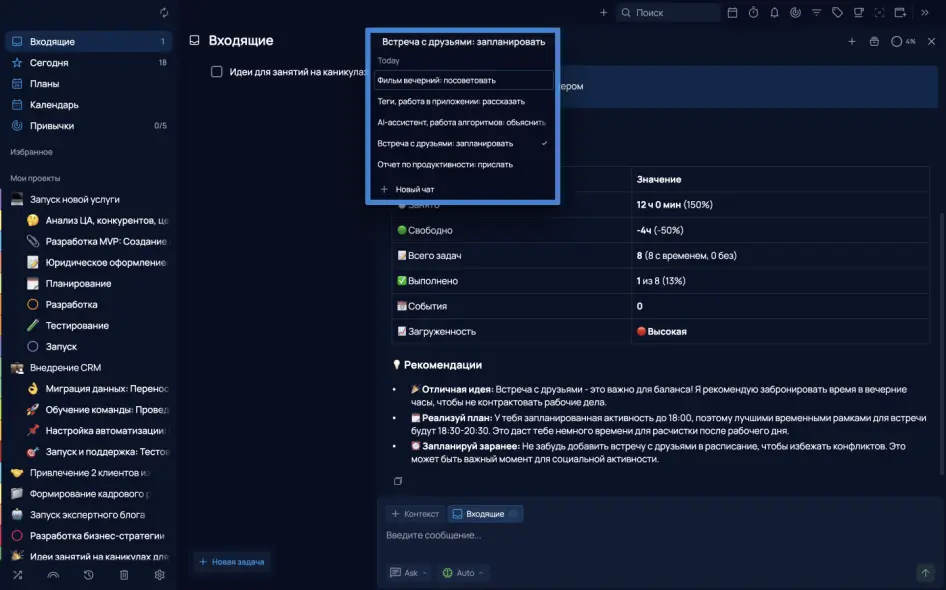Open the Ask mode dropdown
Screen dimensions: 946x590
click(x=410, y=573)
